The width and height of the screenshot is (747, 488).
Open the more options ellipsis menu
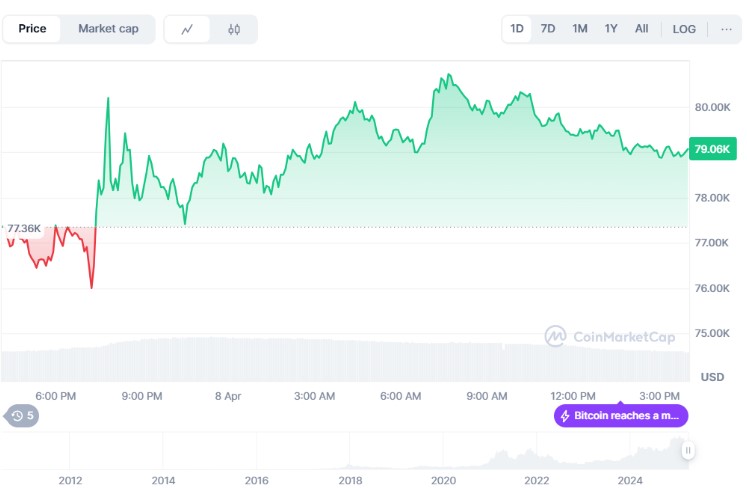tap(726, 29)
